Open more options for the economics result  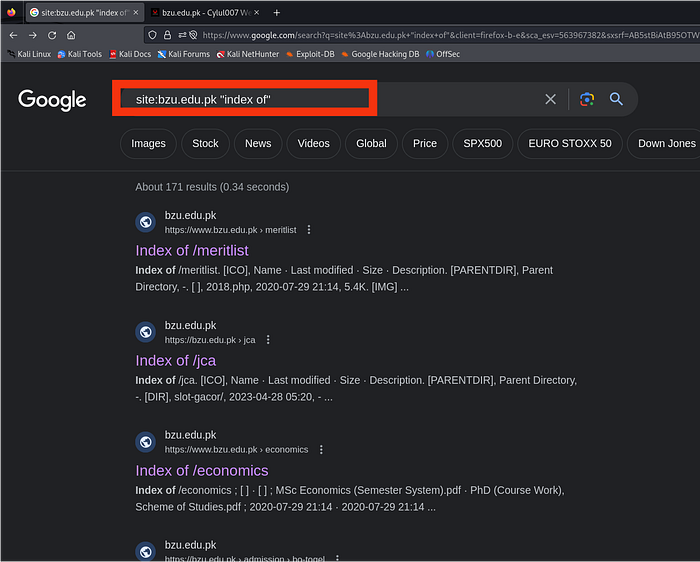(x=321, y=450)
